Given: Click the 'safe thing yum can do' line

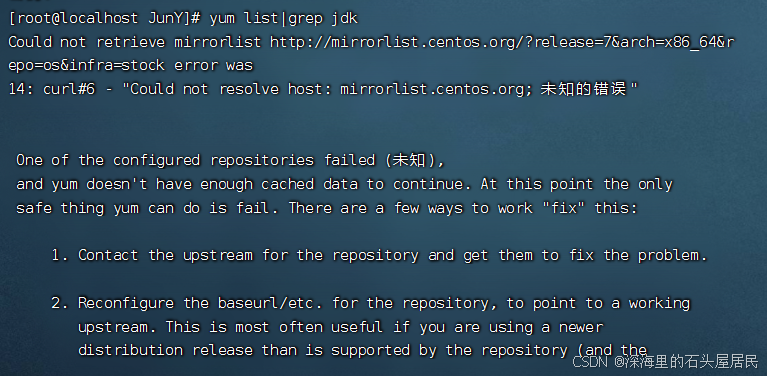Looking at the screenshot, I should [327, 208].
